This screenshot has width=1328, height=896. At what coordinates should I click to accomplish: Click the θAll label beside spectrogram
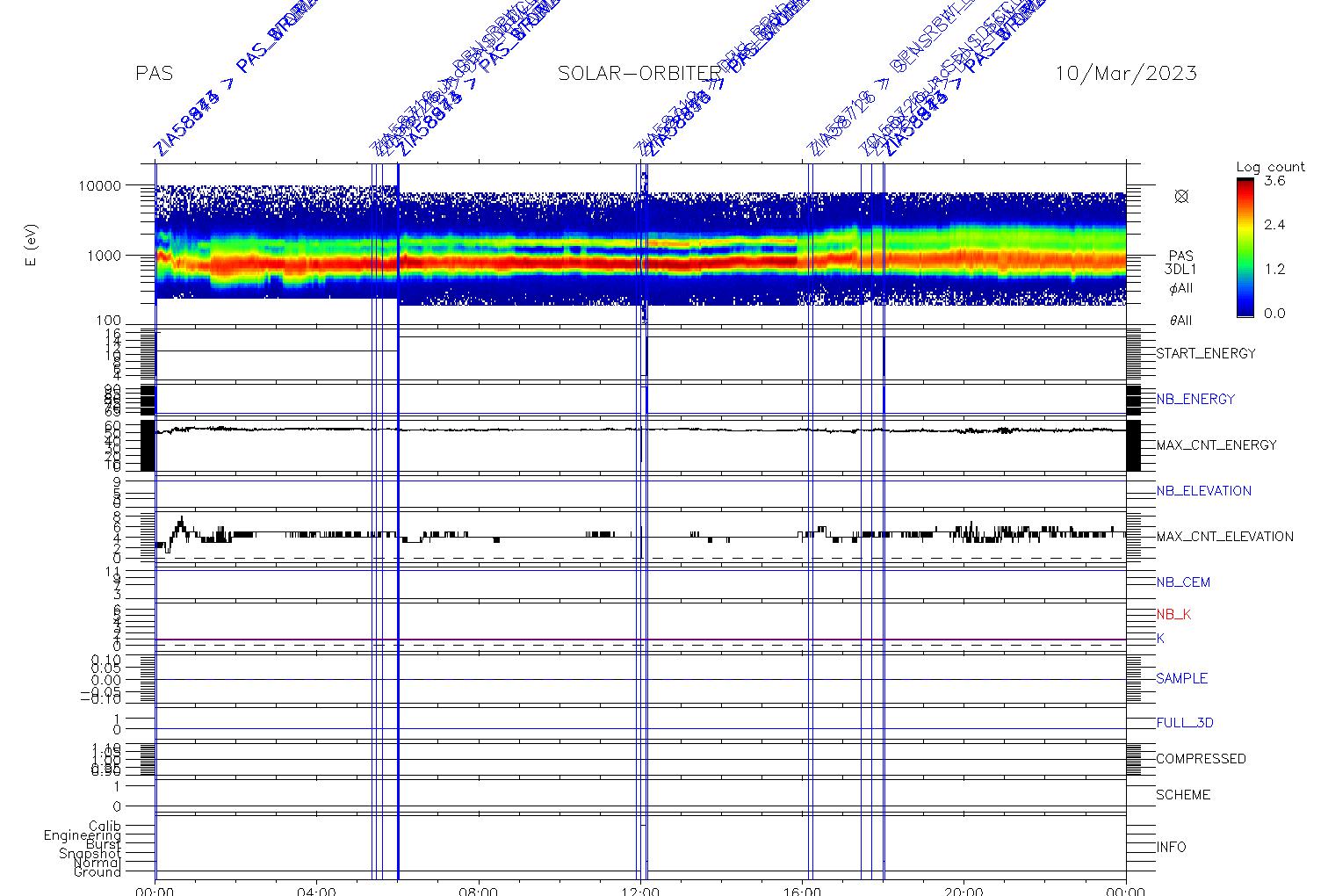[1181, 321]
